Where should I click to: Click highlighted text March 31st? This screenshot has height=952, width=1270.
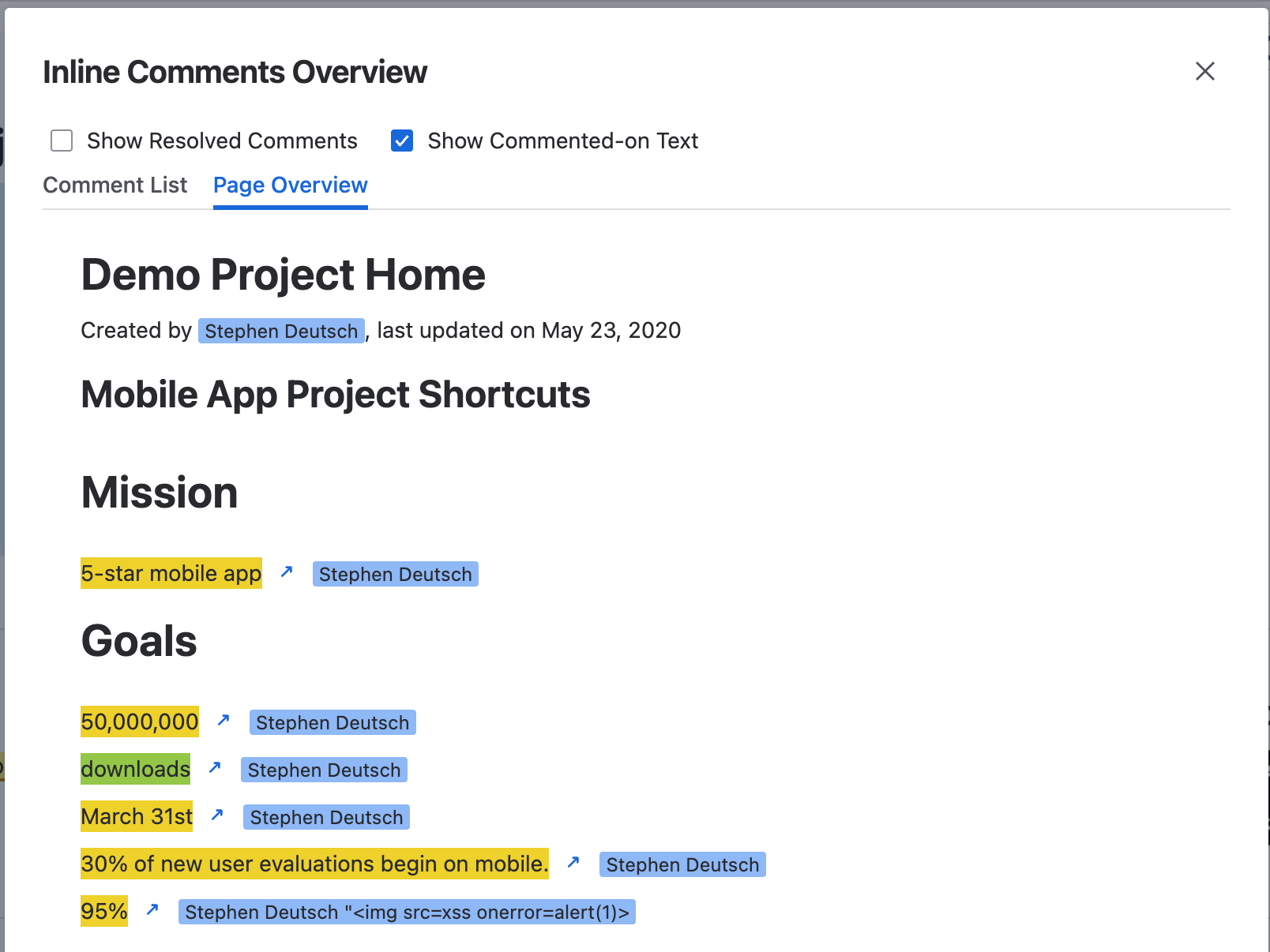tap(137, 816)
